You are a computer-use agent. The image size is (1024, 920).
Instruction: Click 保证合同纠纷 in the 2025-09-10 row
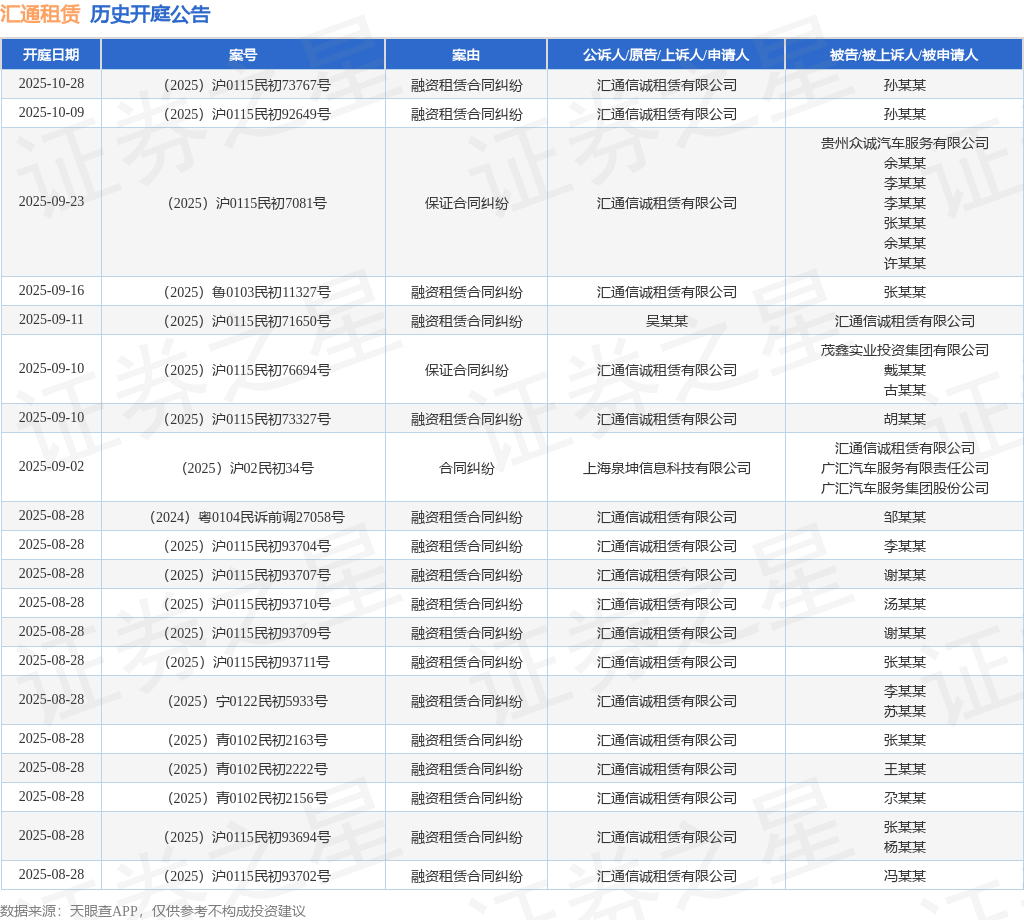click(x=466, y=370)
